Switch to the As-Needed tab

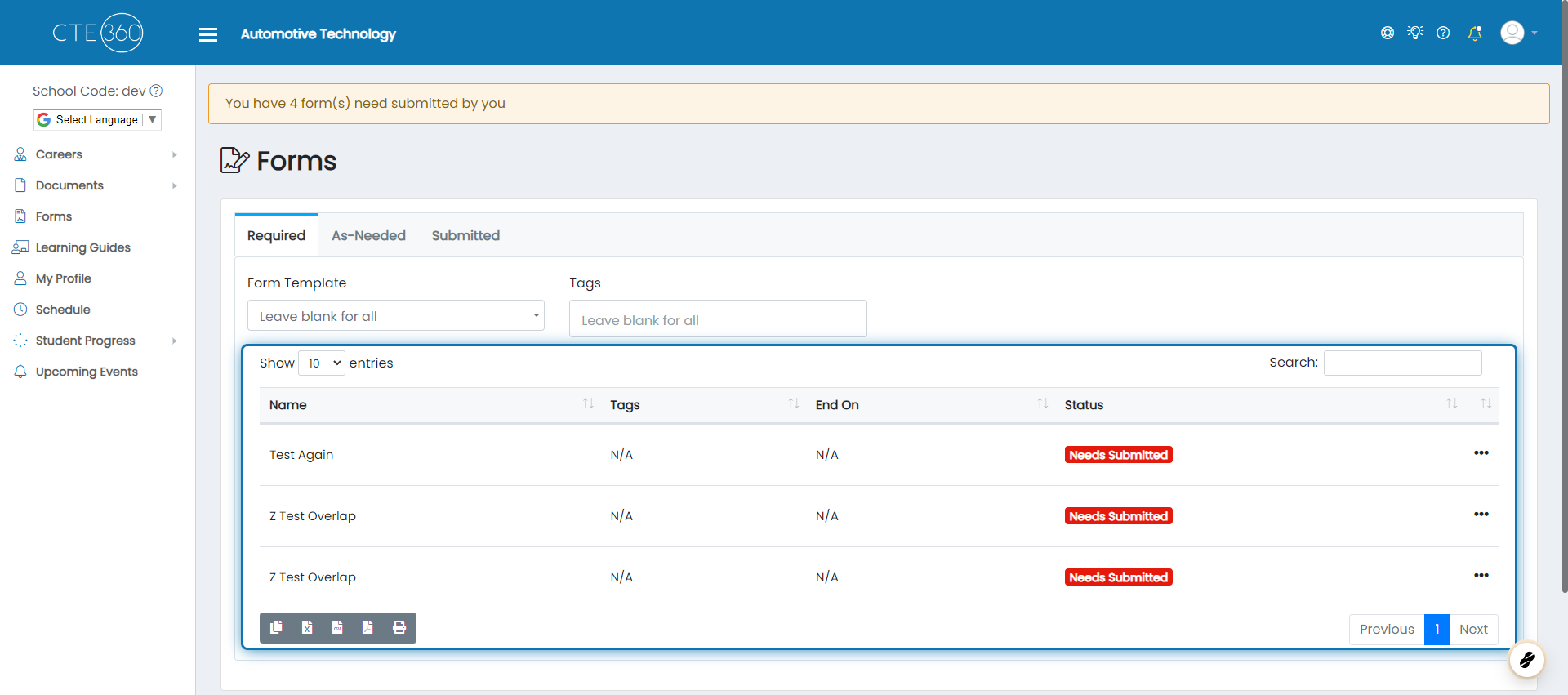368,235
